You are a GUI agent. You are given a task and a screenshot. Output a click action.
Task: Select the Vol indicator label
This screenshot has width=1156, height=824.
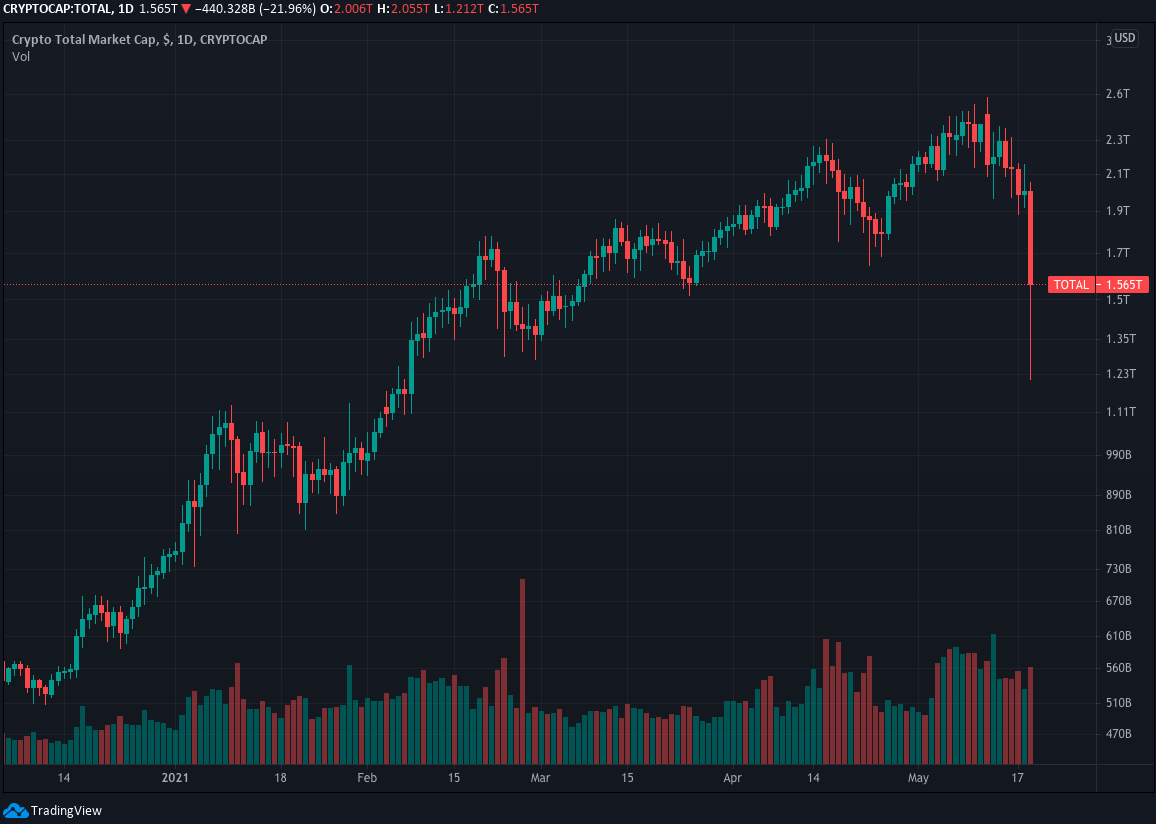[x=21, y=57]
